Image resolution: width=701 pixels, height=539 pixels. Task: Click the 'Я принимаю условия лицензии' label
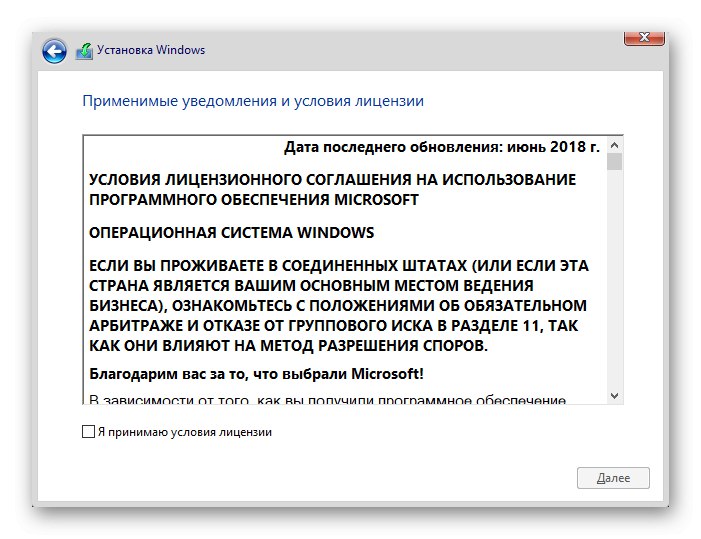[x=185, y=432]
